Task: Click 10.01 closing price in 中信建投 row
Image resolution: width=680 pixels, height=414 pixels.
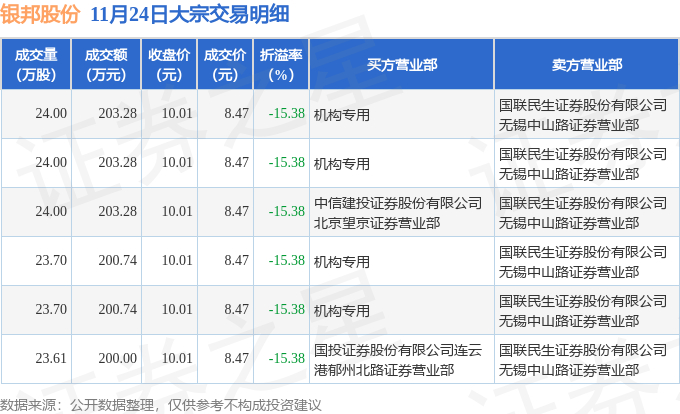Action: coord(177,212)
